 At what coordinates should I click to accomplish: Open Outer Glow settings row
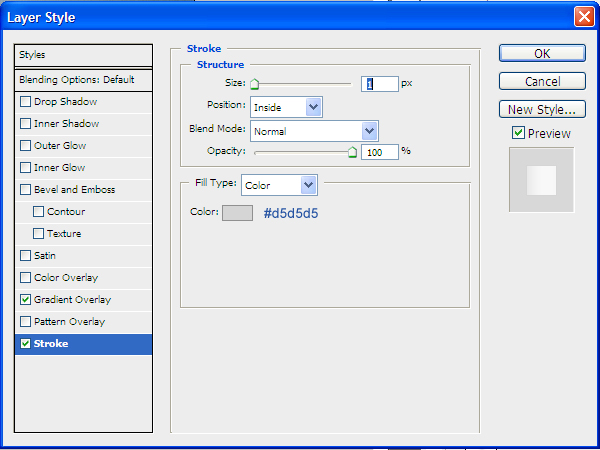[x=83, y=146]
